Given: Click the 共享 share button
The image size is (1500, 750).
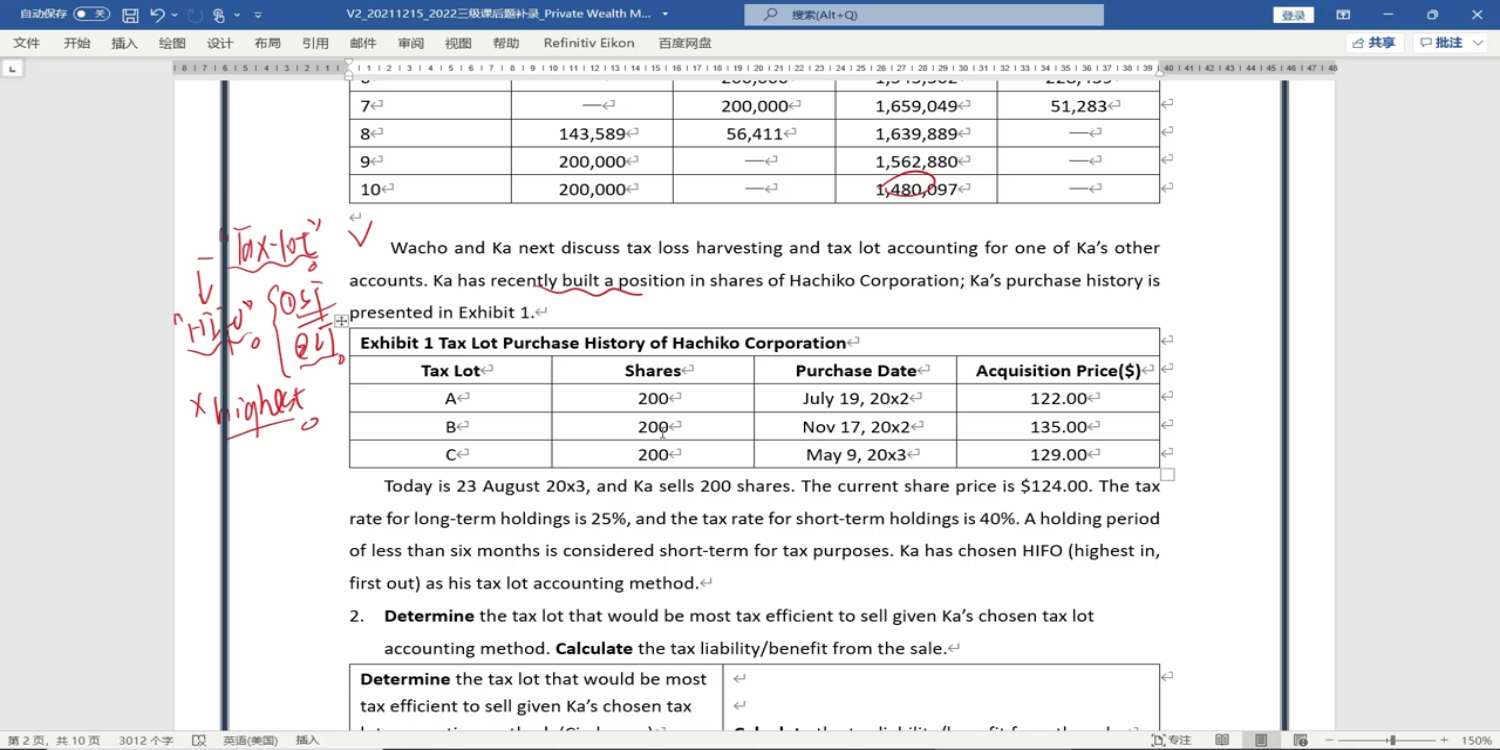Looking at the screenshot, I should tap(1375, 43).
